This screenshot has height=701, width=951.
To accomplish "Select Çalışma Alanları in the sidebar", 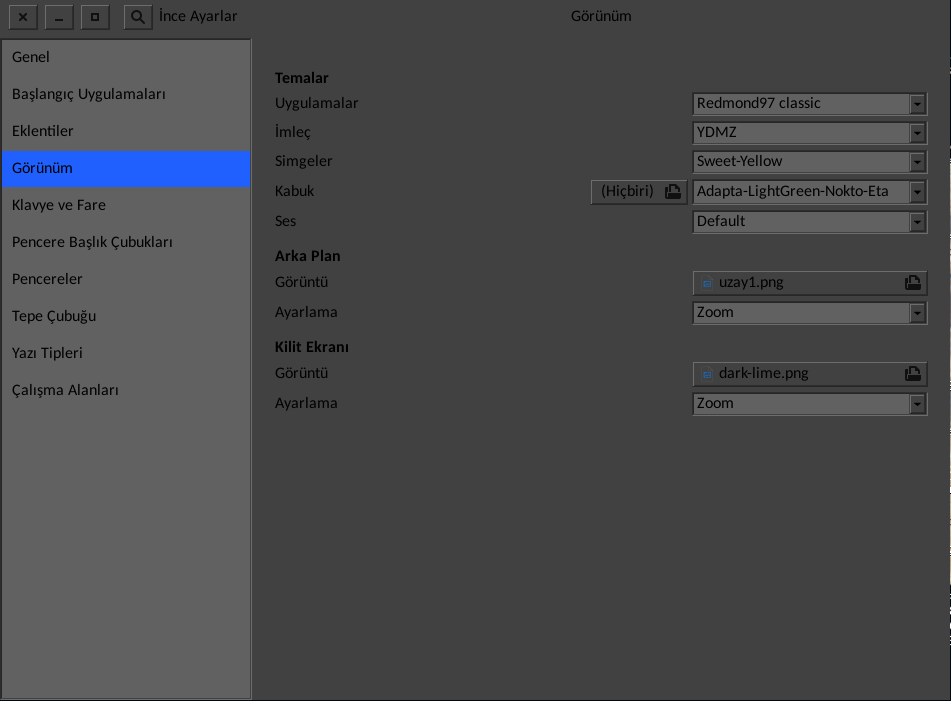I will tap(126, 390).
